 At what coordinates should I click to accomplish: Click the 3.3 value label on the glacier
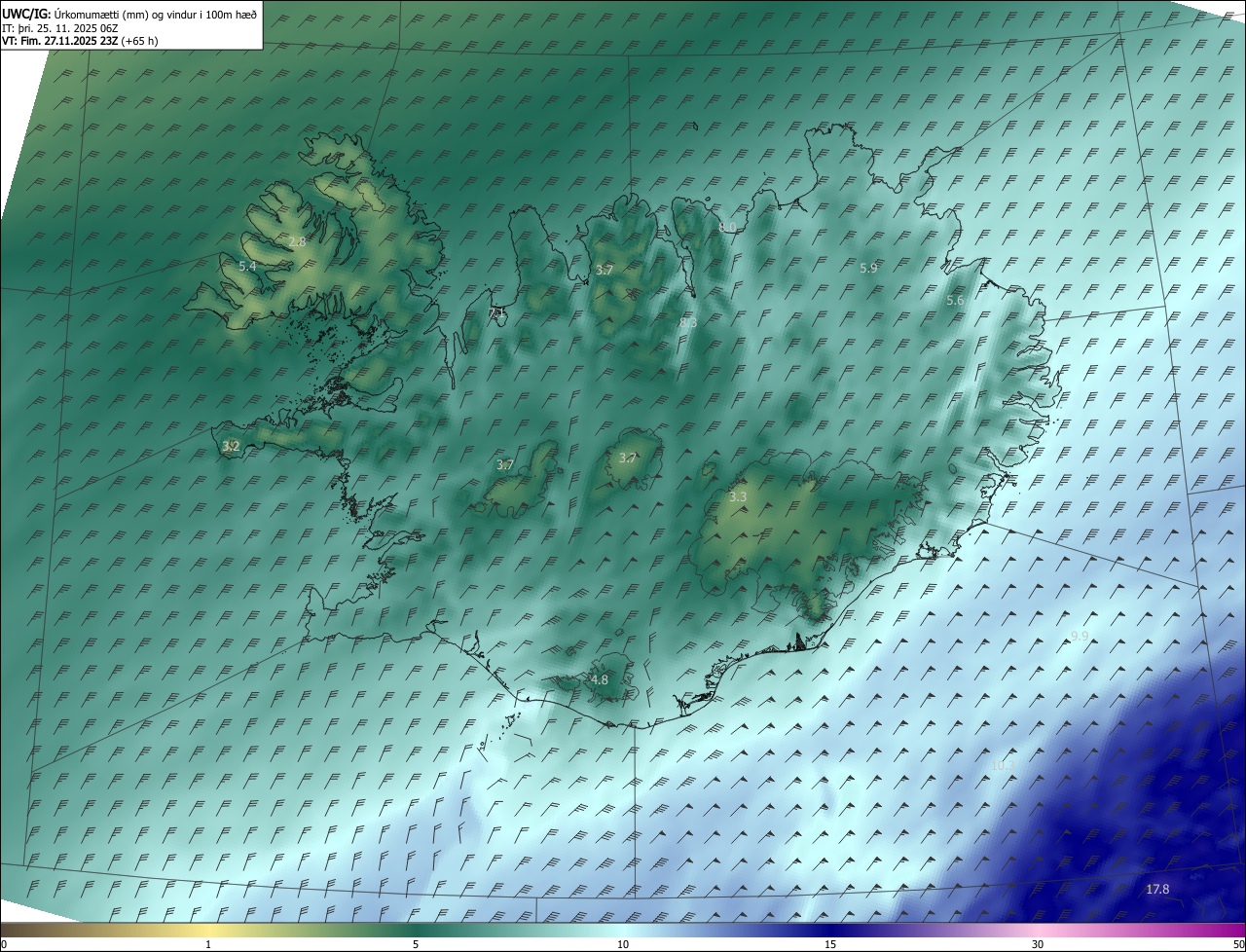point(738,496)
